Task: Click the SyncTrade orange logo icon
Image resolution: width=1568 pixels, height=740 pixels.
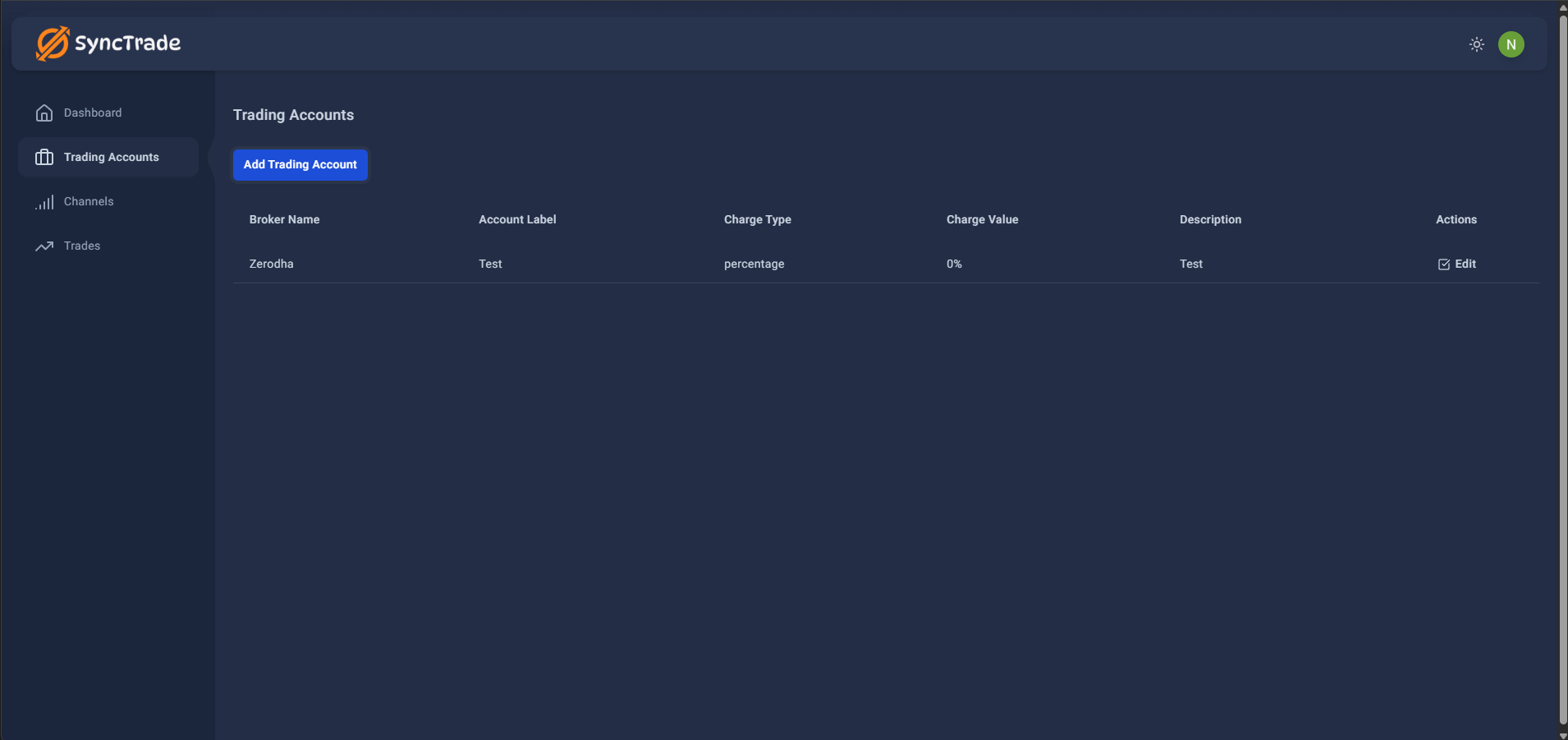Action: 53,44
